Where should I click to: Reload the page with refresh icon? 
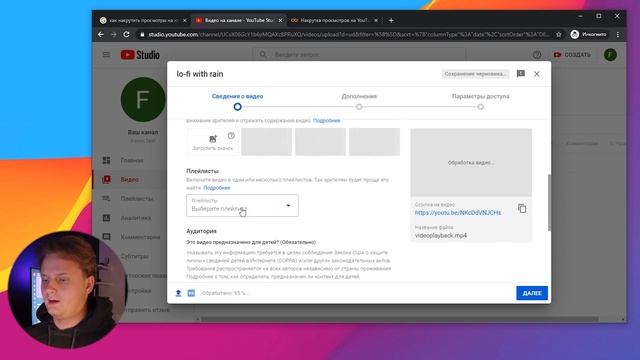[x=127, y=35]
